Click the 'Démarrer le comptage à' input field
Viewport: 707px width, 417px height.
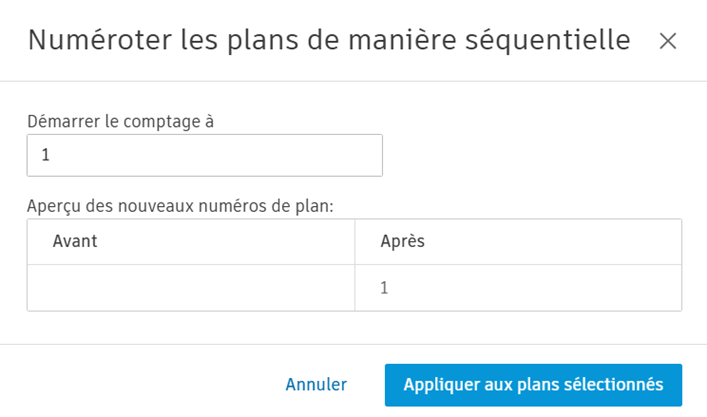205,156
